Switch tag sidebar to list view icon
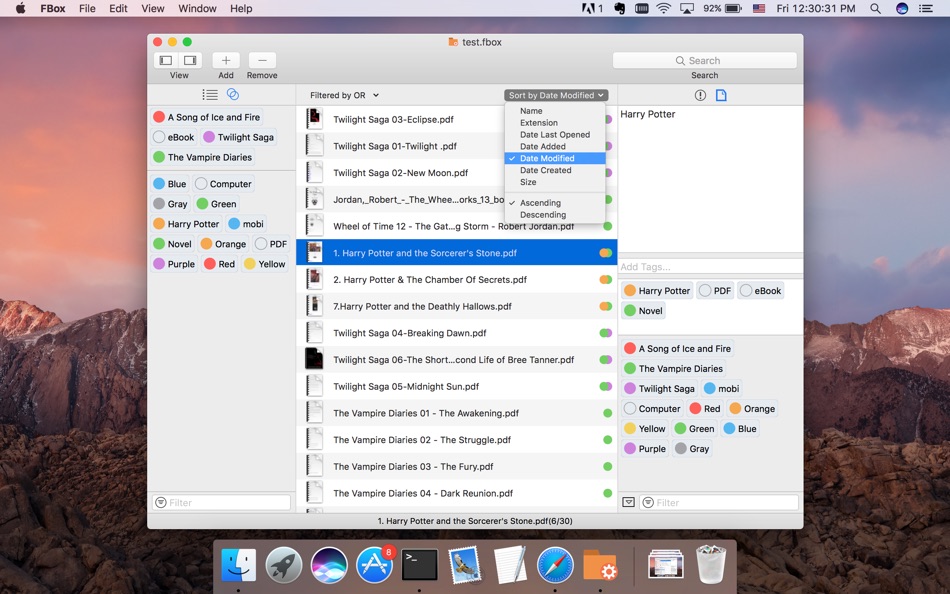Screen dimensions: 950x594 point(210,95)
